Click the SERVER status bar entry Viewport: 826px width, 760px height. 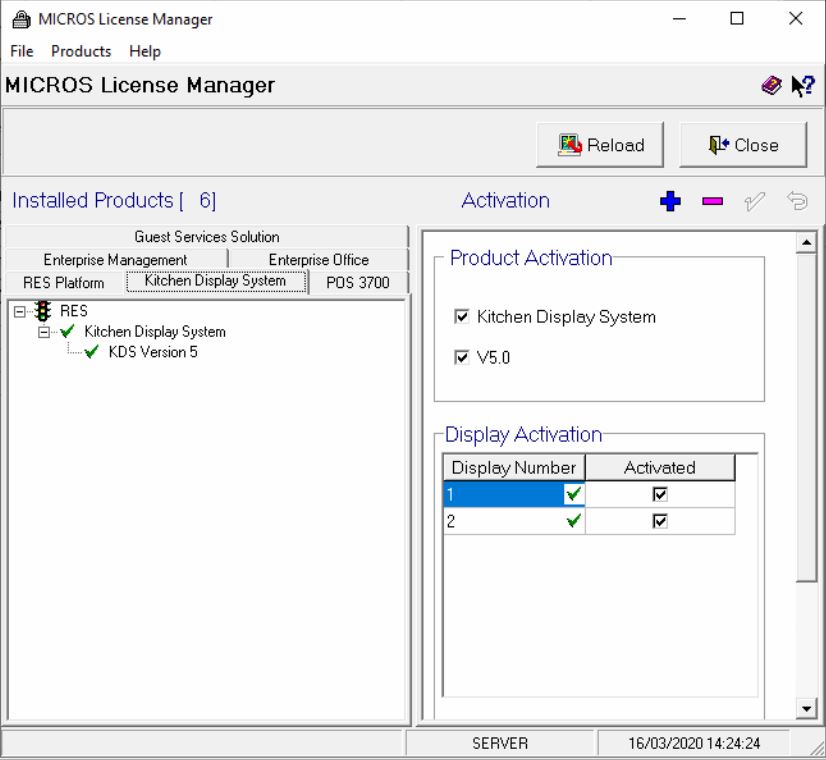(500, 743)
